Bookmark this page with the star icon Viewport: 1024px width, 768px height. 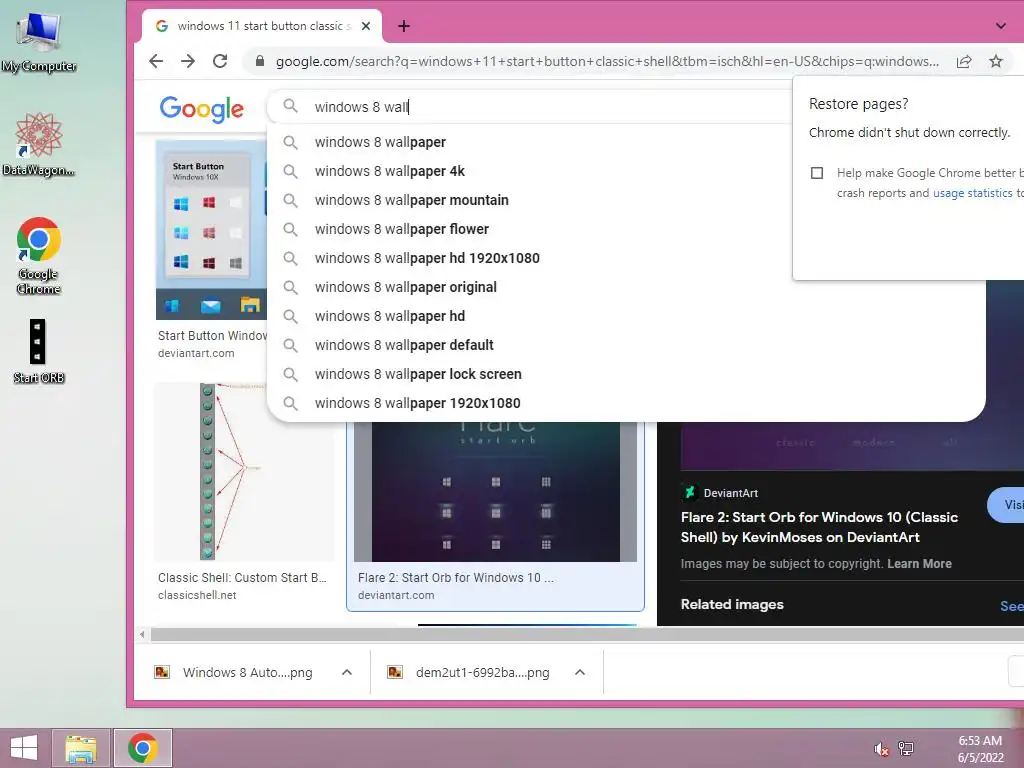pyautogui.click(x=996, y=61)
